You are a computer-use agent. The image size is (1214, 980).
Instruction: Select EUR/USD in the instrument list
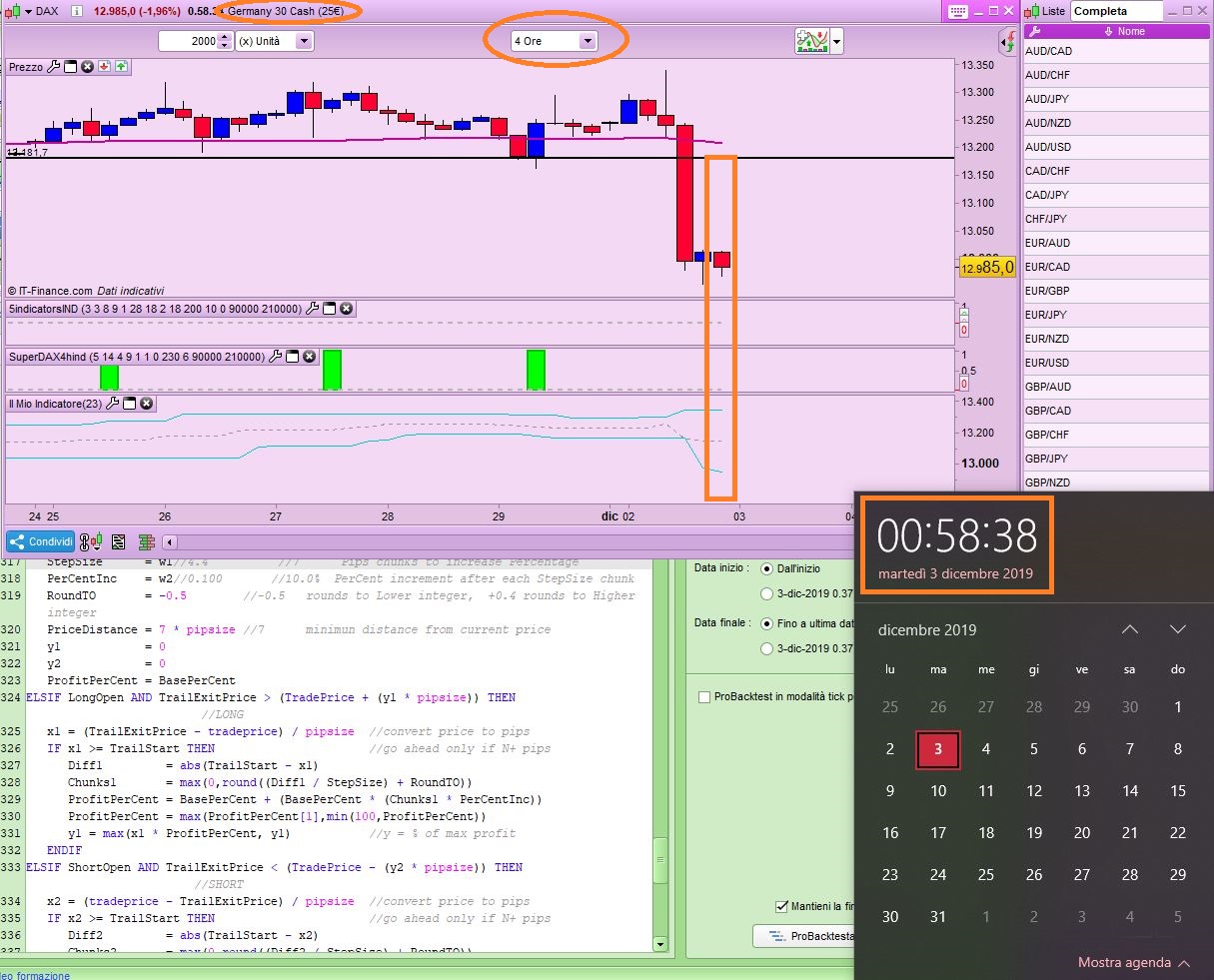coord(1047,363)
